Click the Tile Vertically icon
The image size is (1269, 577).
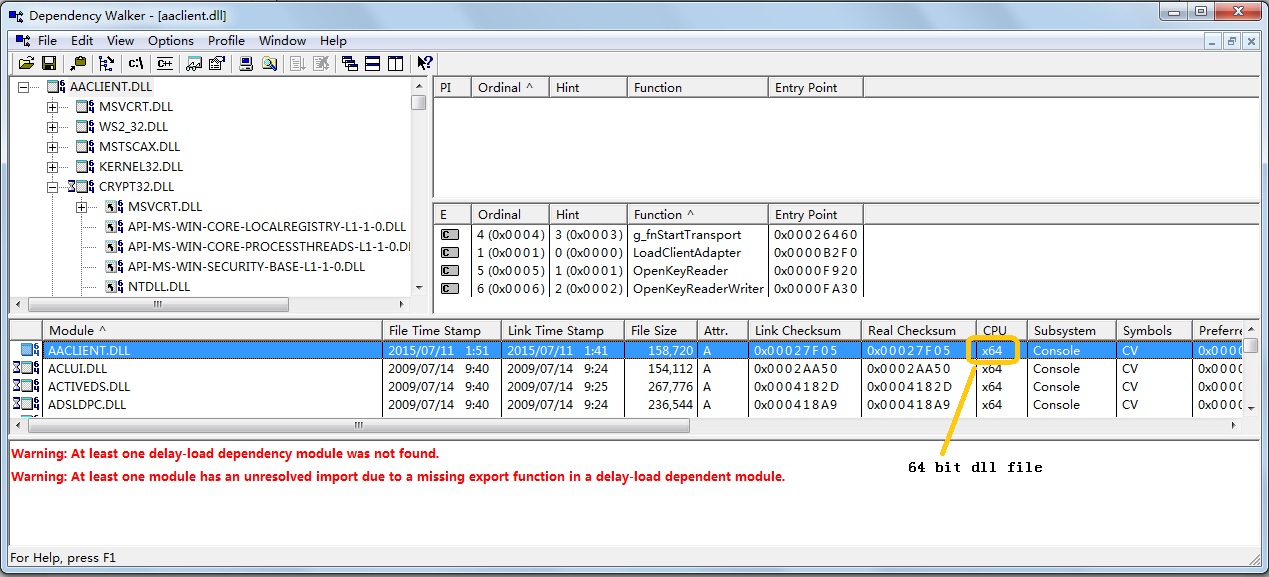click(x=395, y=63)
